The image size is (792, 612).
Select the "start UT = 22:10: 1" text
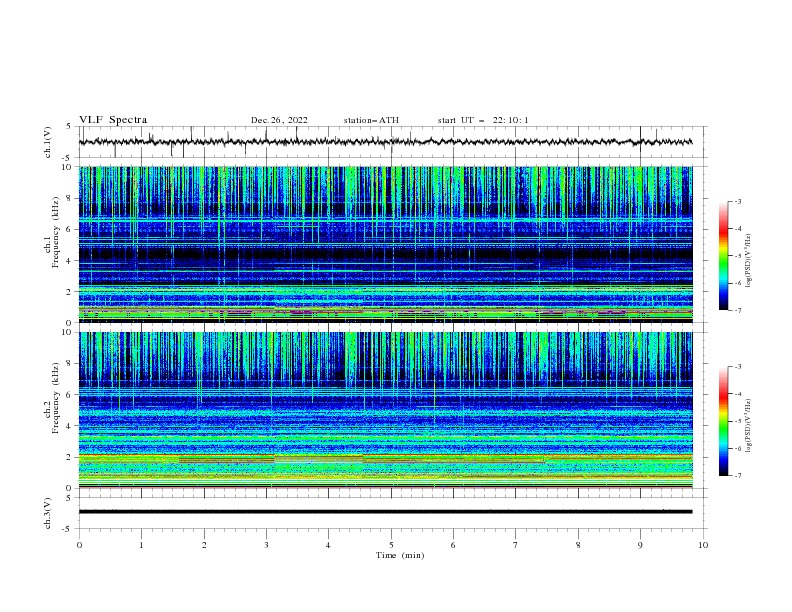tap(483, 120)
